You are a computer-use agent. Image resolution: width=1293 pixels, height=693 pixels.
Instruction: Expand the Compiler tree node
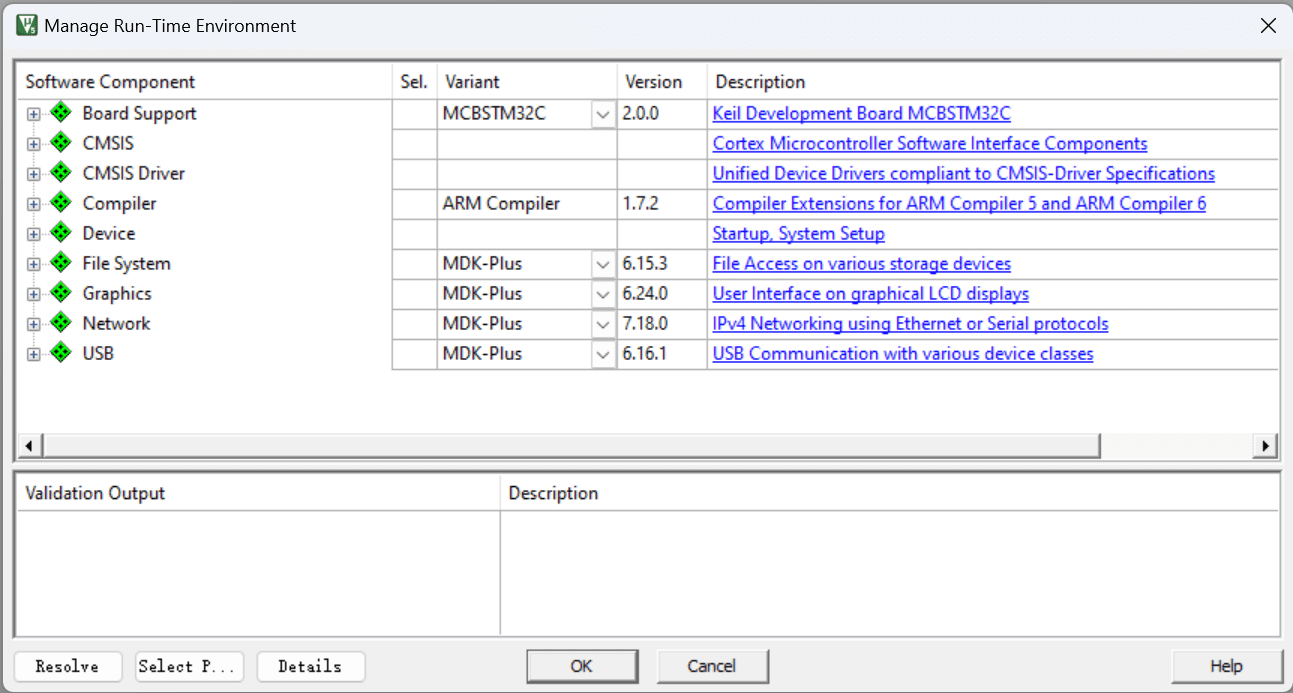pyautogui.click(x=34, y=204)
